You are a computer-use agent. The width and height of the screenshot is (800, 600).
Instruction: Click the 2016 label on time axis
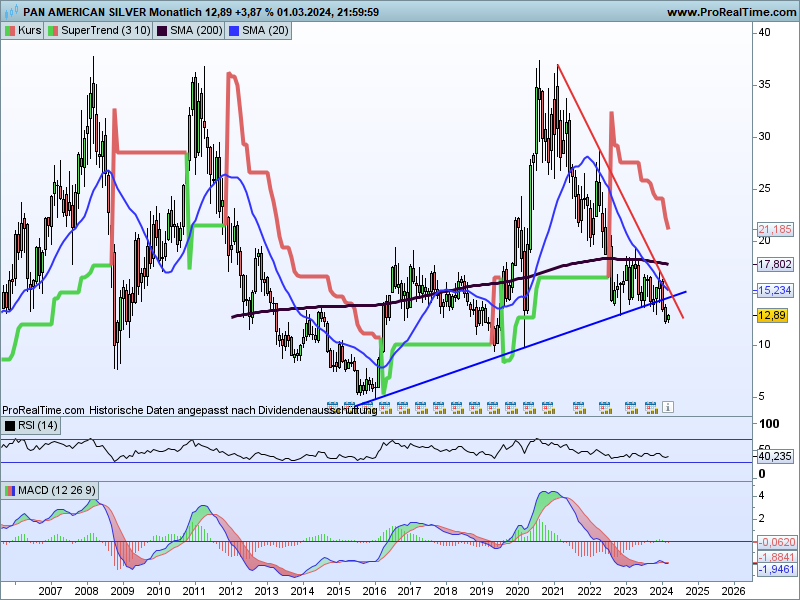[374, 591]
